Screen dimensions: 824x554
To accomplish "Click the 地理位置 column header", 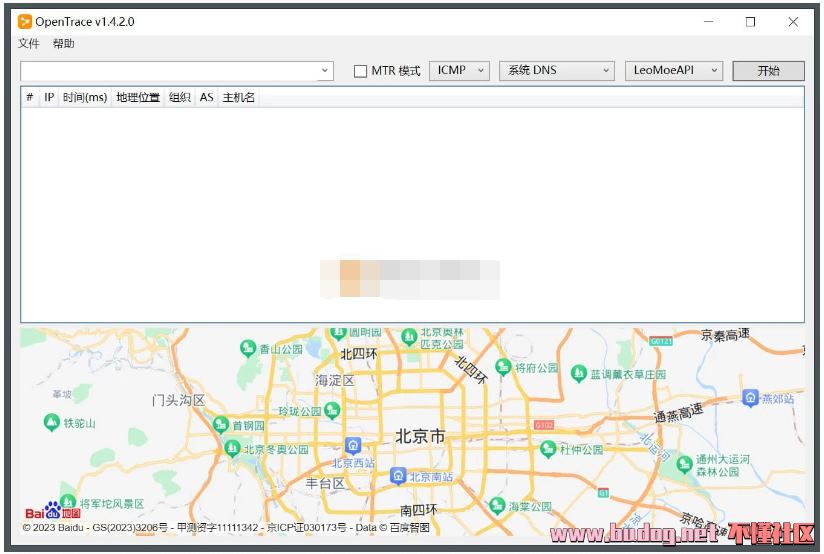I will (138, 97).
